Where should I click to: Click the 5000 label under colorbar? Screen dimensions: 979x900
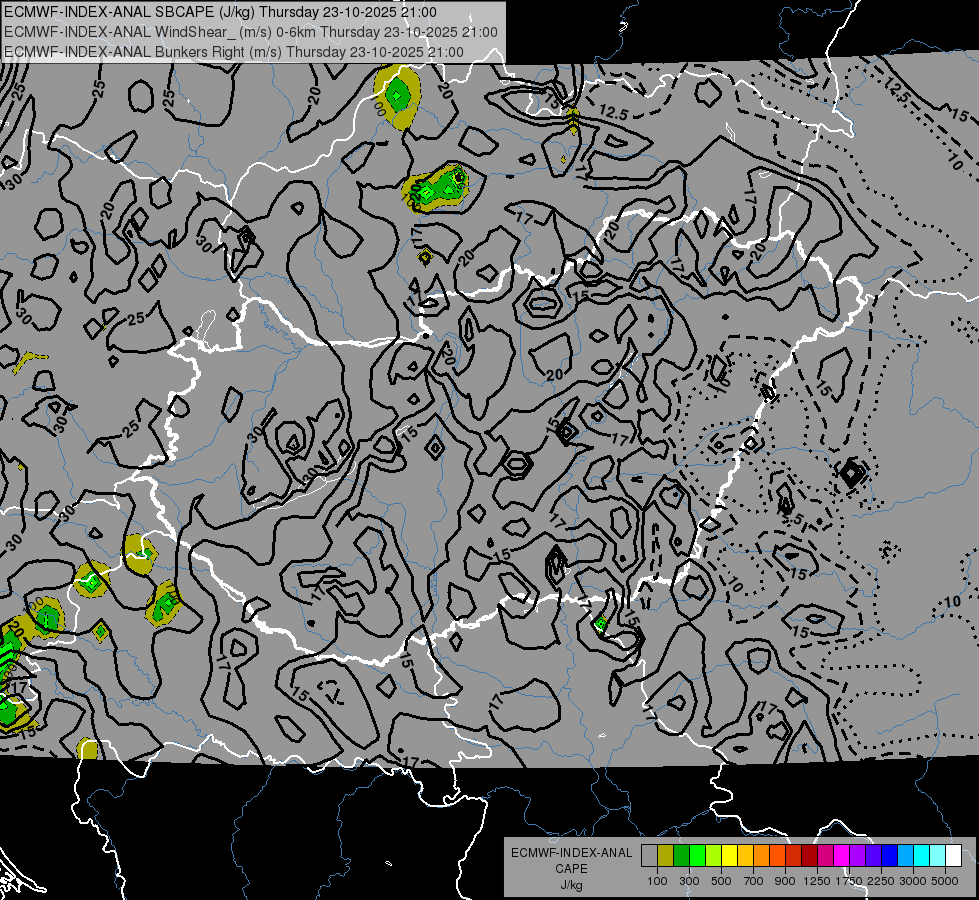945,881
